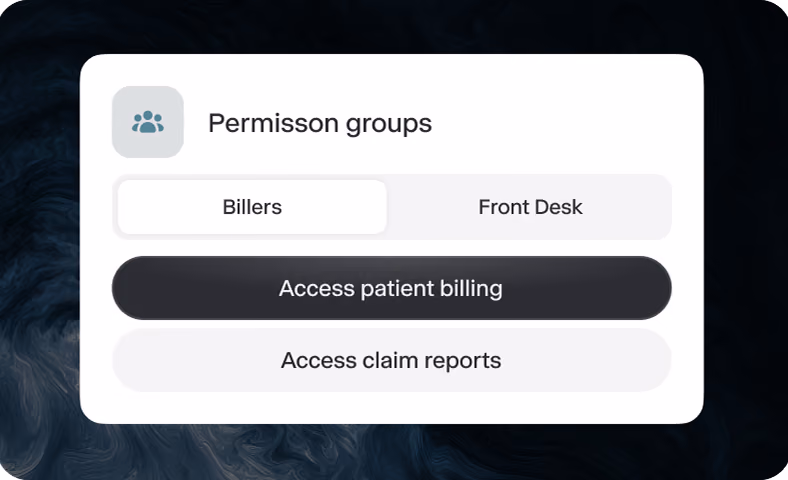Turn on claim reports access
This screenshot has width=788, height=480.
point(391,360)
